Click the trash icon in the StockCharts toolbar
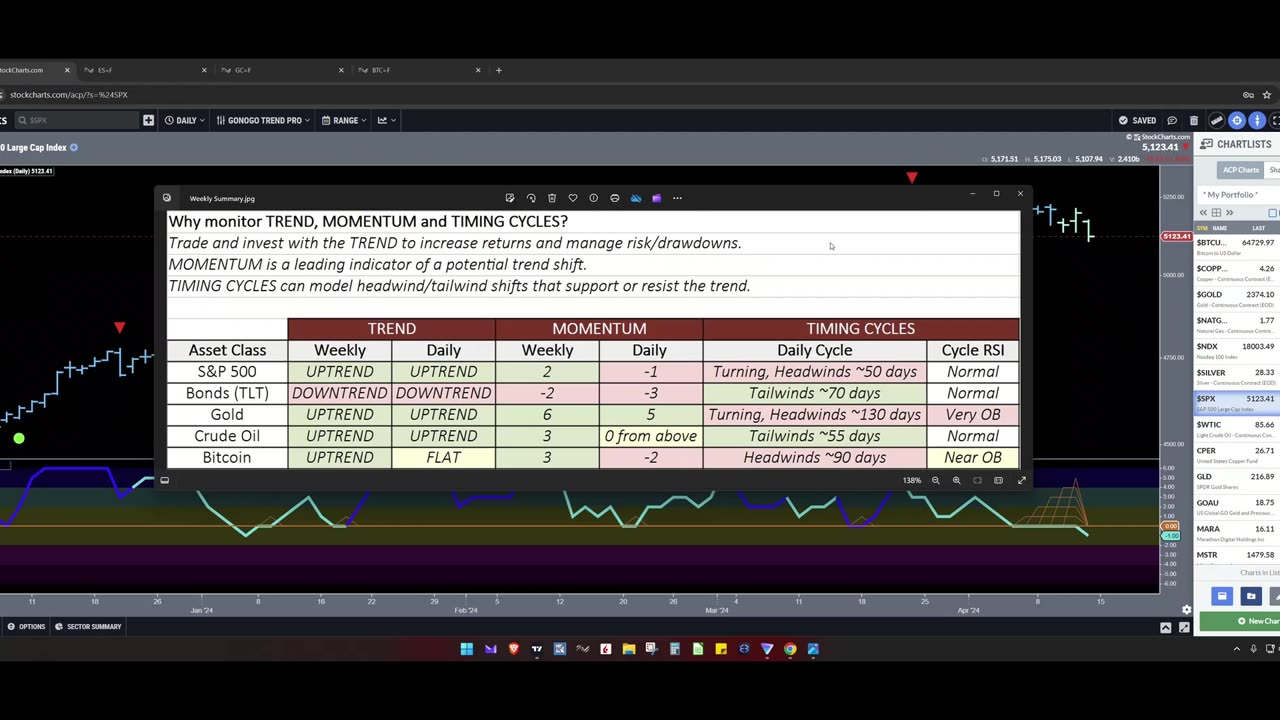 point(1194,120)
